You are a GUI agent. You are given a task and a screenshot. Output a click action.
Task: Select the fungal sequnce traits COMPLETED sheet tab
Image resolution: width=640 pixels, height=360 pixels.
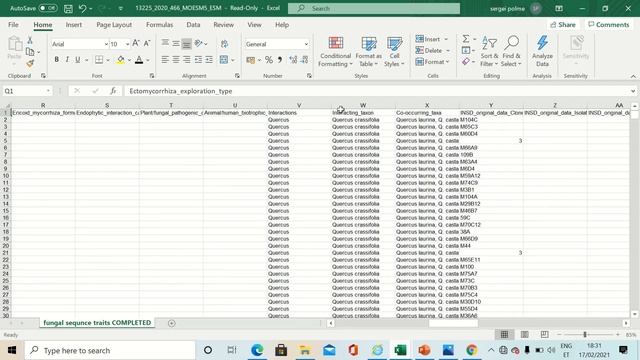click(97, 322)
